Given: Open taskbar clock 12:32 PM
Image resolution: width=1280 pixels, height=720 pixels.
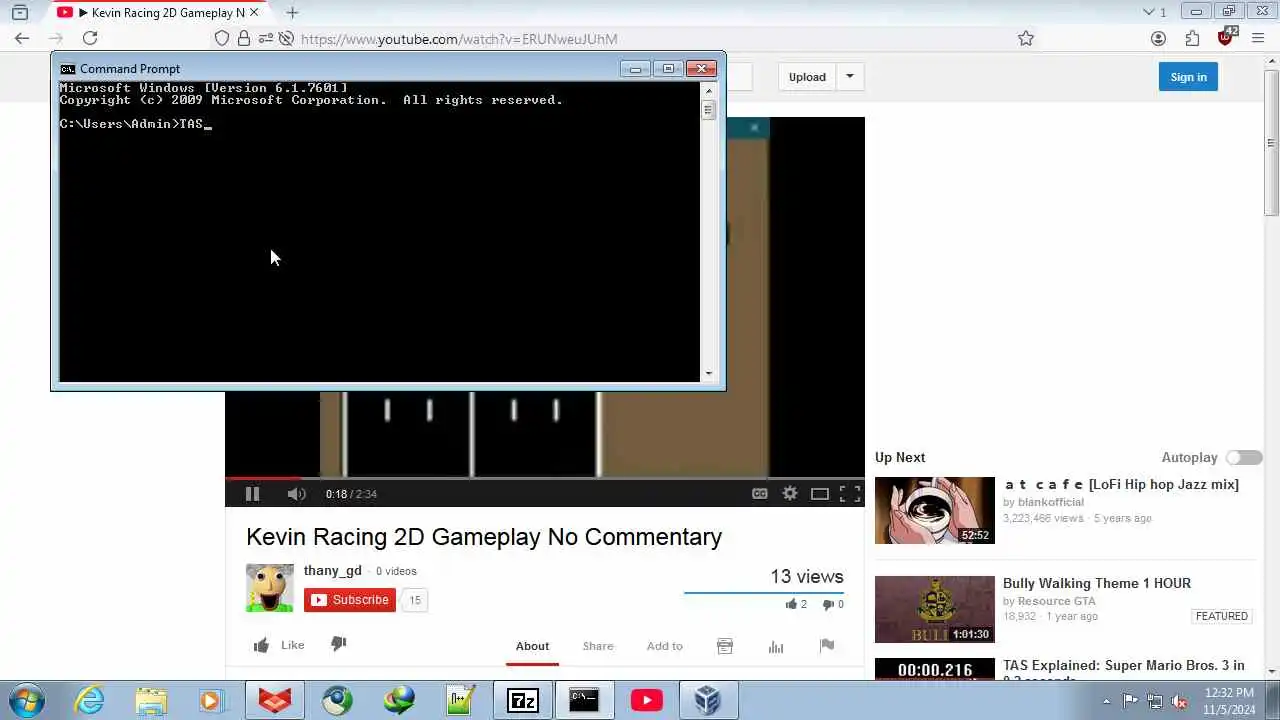Looking at the screenshot, I should 1229,701.
